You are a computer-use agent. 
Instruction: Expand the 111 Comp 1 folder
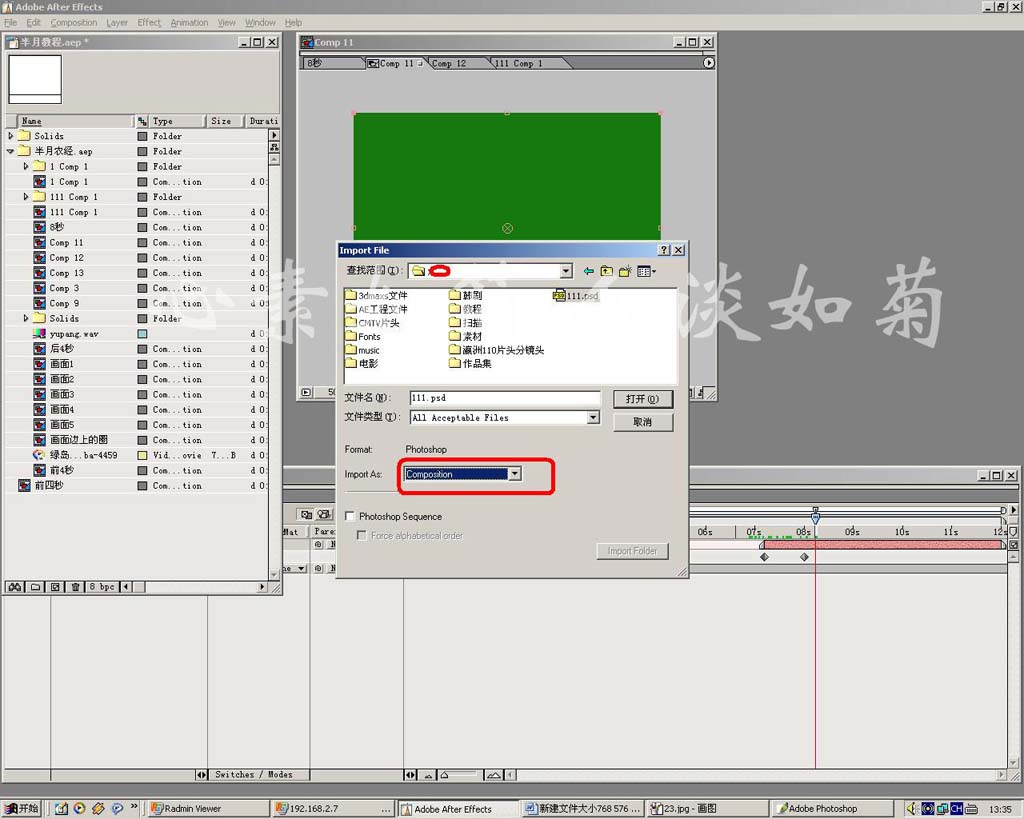26,197
